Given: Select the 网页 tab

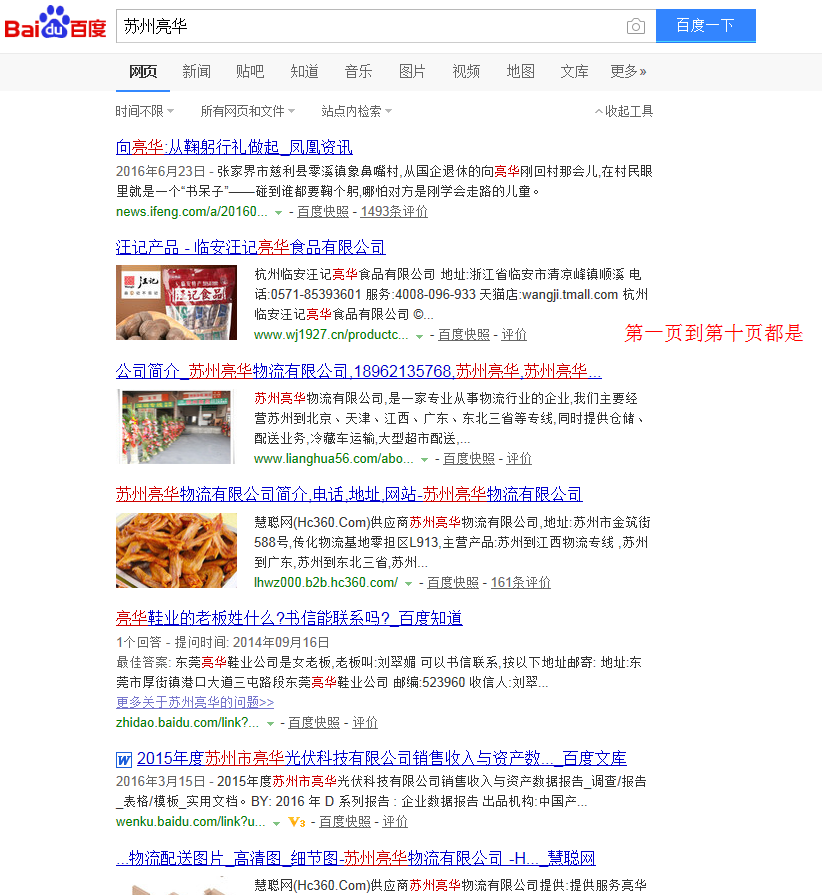Looking at the screenshot, I should (x=143, y=71).
